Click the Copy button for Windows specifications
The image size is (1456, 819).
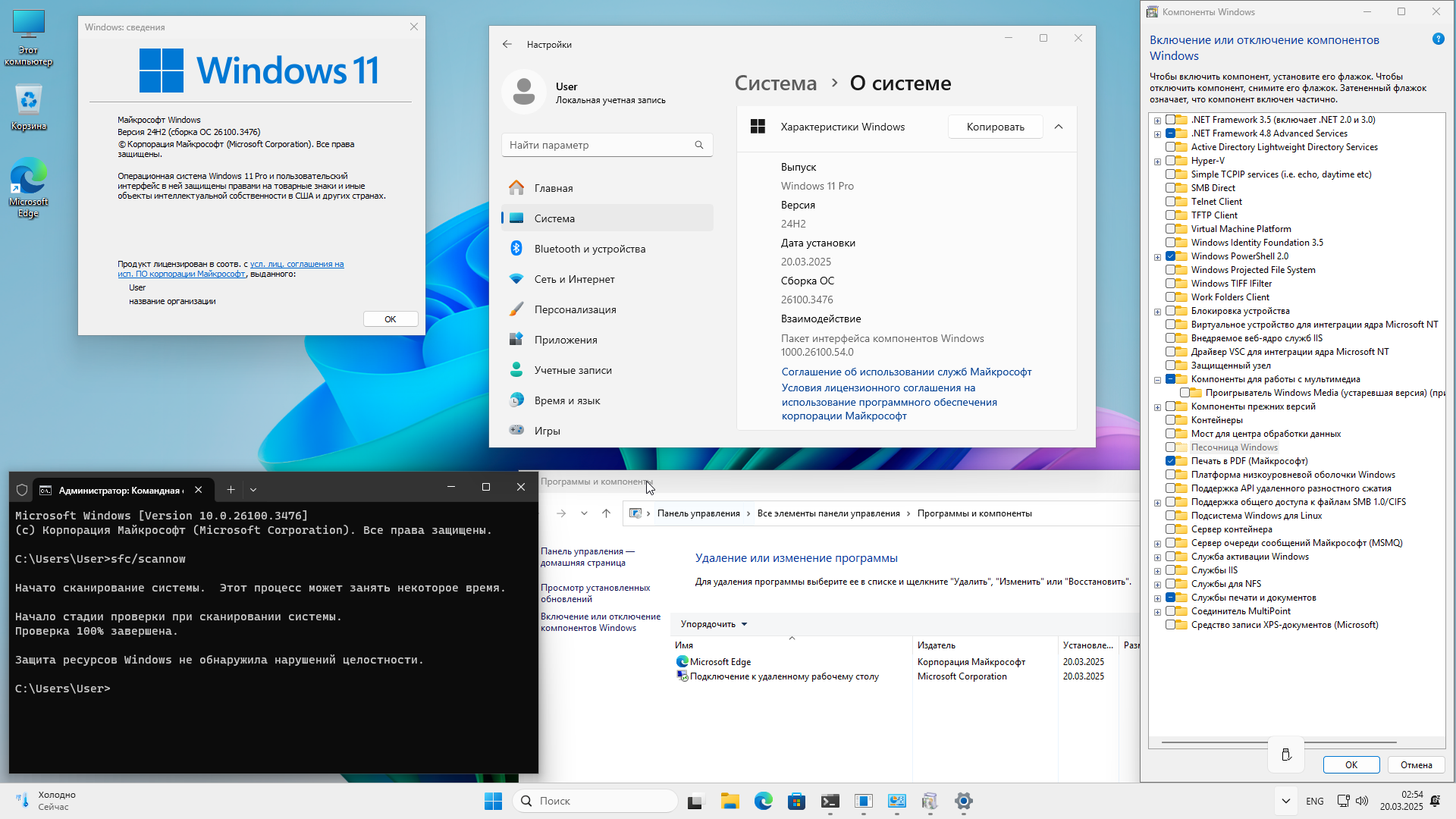pyautogui.click(x=995, y=127)
